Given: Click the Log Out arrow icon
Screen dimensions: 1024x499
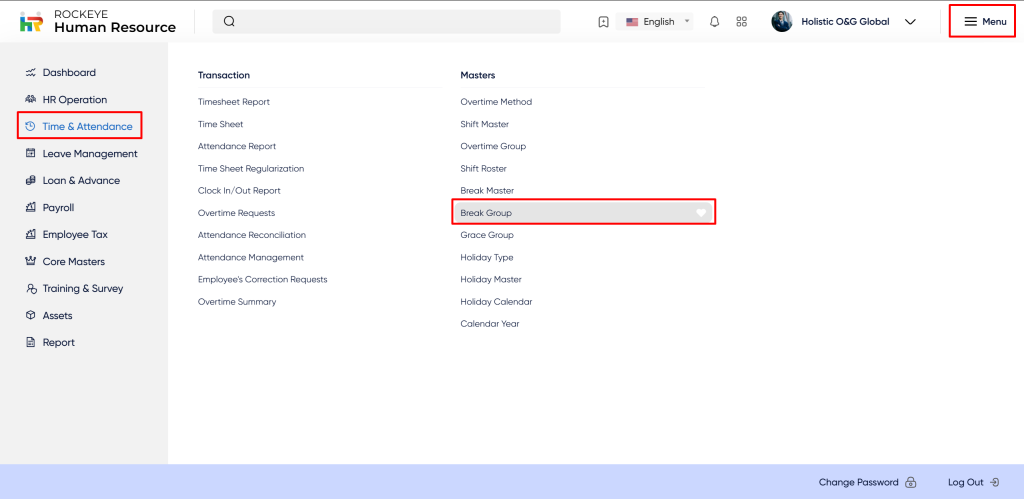Looking at the screenshot, I should pyautogui.click(x=994, y=482).
